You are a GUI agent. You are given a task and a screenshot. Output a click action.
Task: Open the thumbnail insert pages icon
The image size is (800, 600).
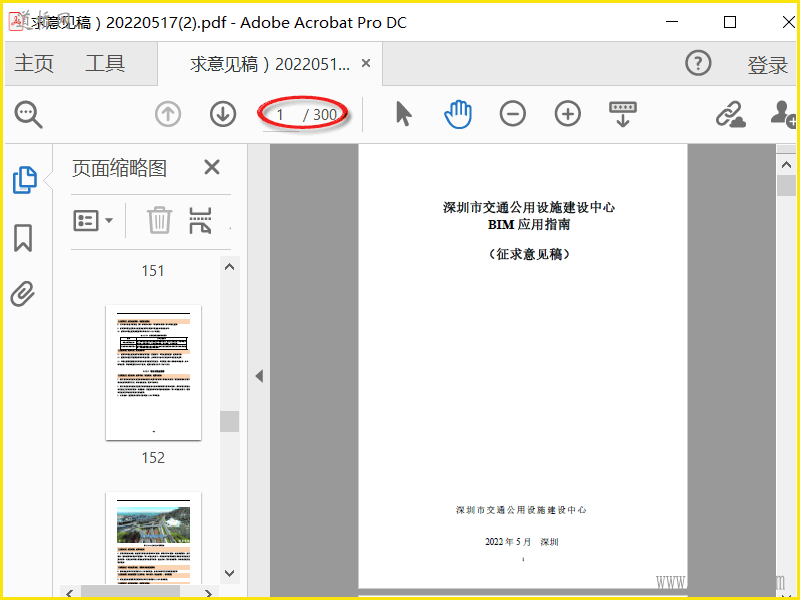(x=200, y=220)
